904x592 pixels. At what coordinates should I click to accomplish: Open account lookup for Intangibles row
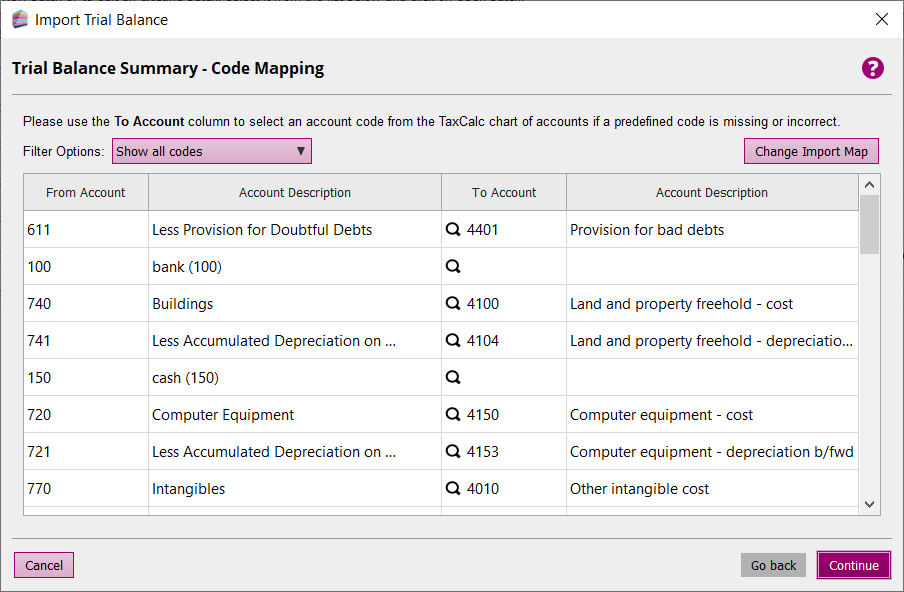click(x=453, y=489)
